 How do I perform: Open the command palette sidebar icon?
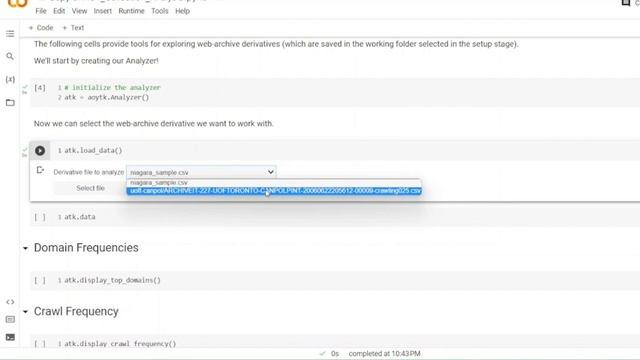click(x=10, y=320)
